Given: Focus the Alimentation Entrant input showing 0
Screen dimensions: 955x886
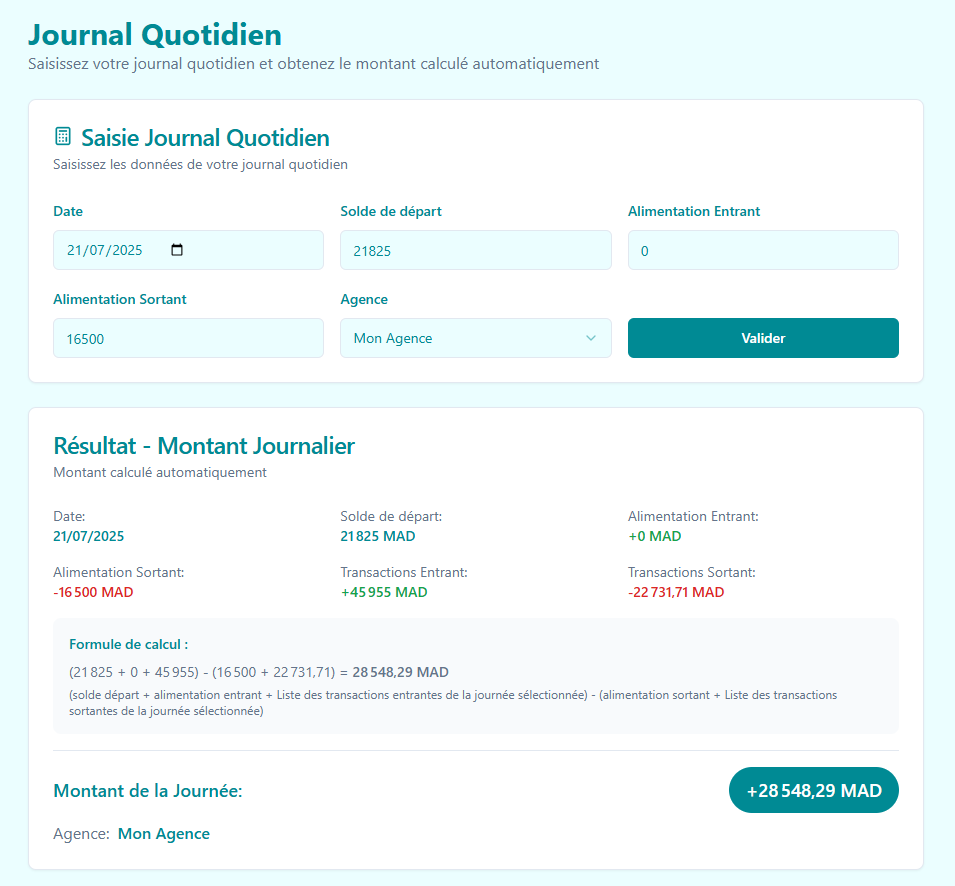Looking at the screenshot, I should click(763, 250).
